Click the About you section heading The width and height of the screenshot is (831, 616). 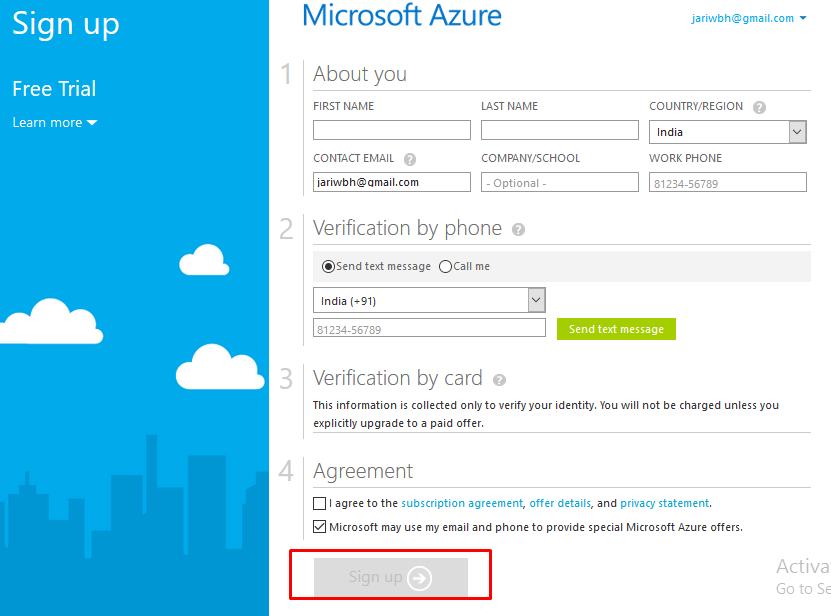tap(360, 74)
